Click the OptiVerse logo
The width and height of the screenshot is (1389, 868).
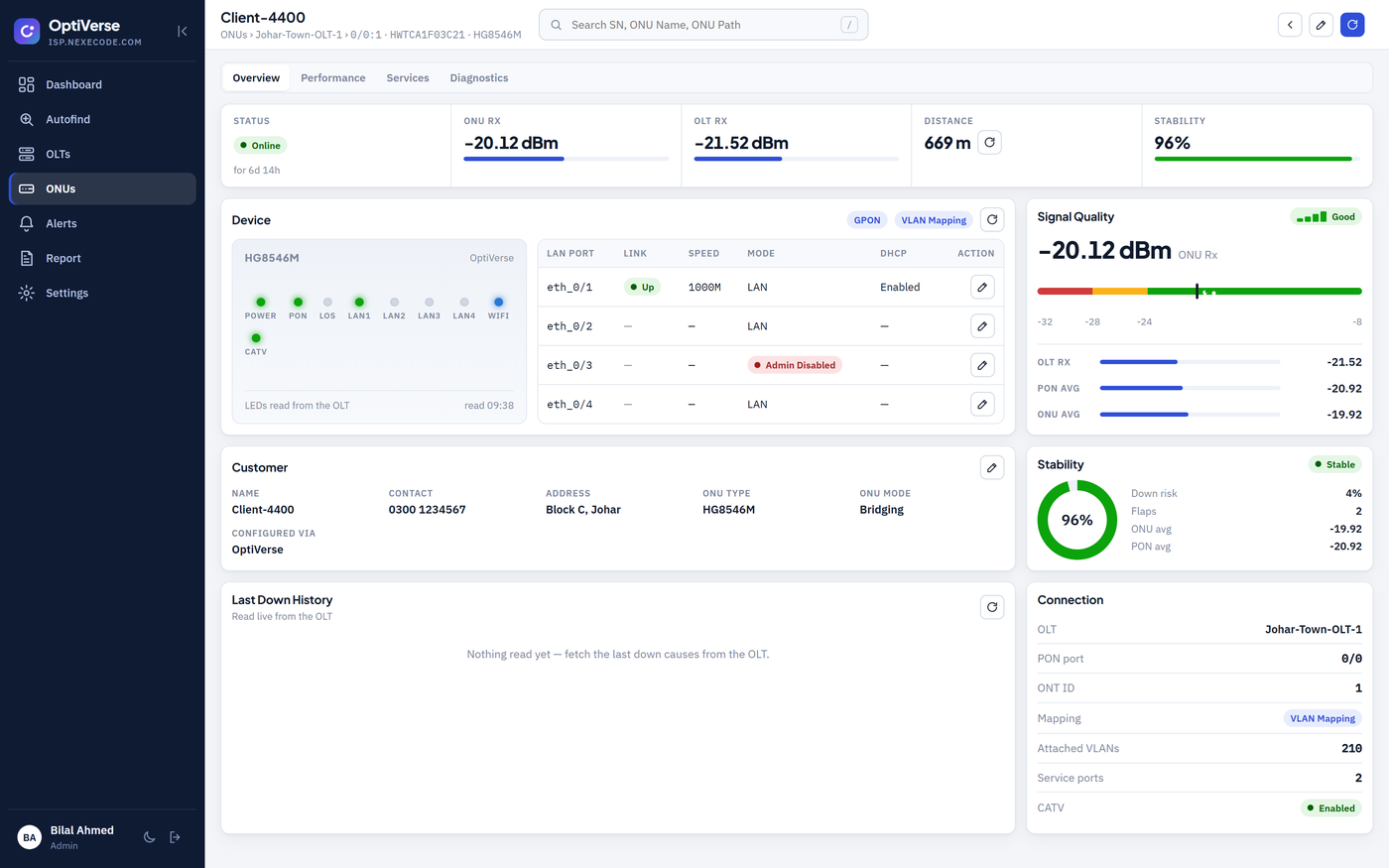pos(28,32)
